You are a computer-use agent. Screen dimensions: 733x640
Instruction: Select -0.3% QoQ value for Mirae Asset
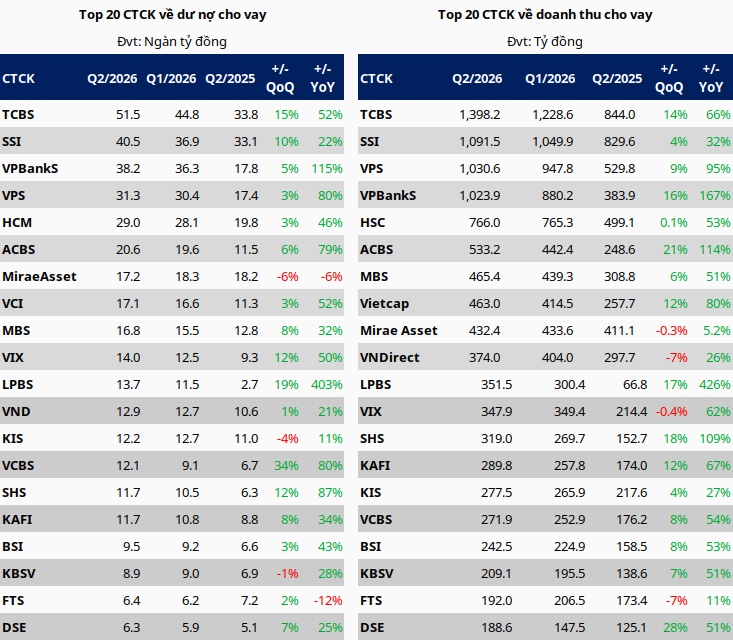click(671, 331)
